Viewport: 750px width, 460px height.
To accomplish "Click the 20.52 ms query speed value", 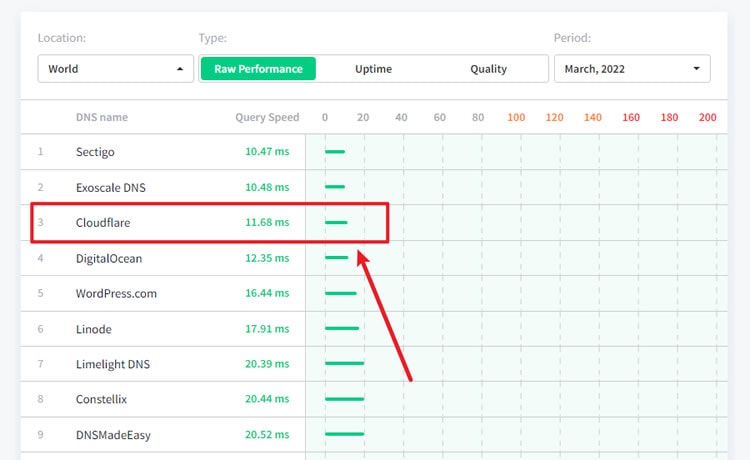I will pyautogui.click(x=267, y=435).
